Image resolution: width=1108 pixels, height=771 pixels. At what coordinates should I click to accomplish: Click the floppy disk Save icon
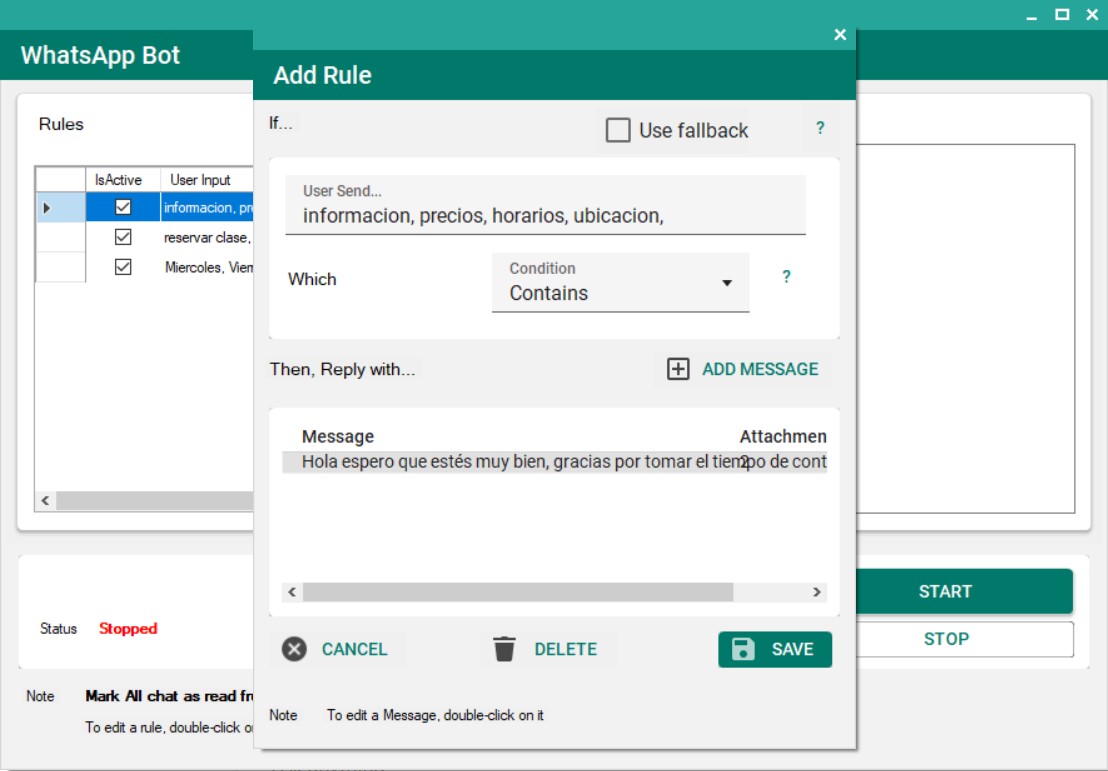click(x=744, y=649)
